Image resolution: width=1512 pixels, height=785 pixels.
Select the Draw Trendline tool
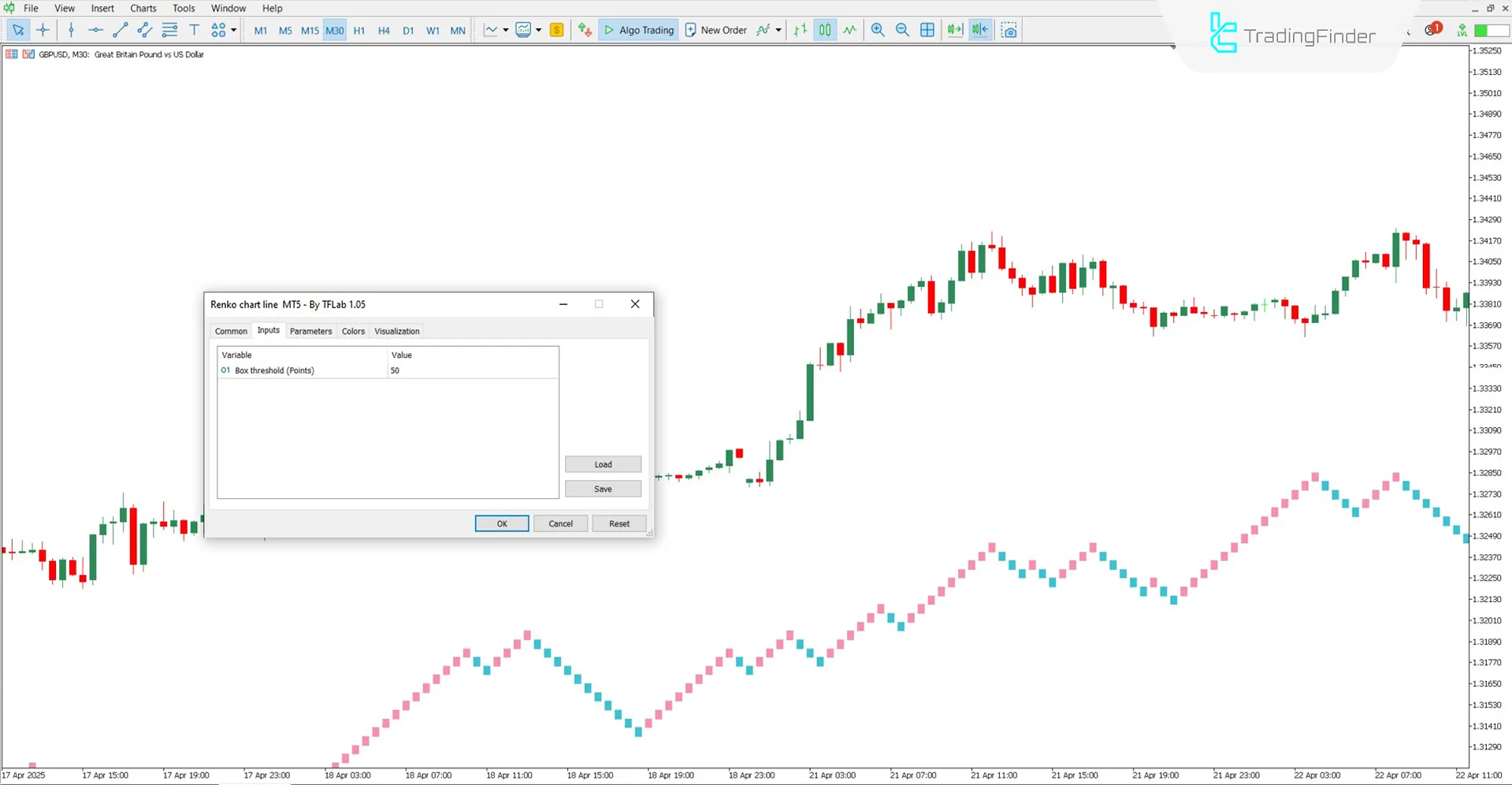coord(120,30)
